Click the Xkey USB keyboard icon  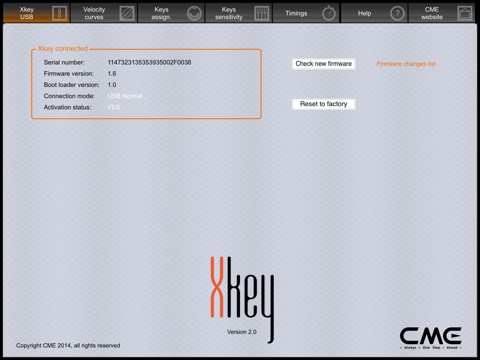point(59,13)
